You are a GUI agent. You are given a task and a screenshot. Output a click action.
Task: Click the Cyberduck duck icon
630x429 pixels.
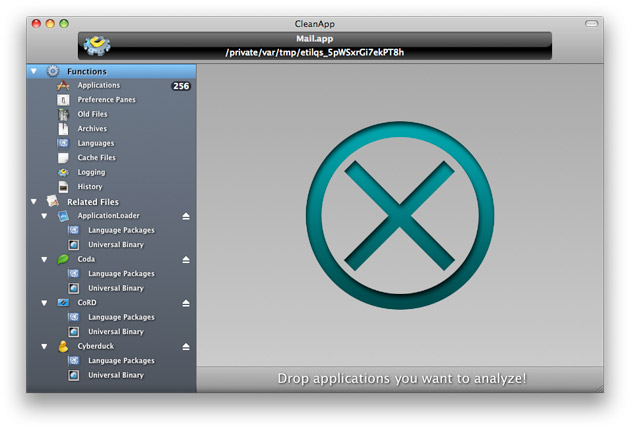click(63, 346)
